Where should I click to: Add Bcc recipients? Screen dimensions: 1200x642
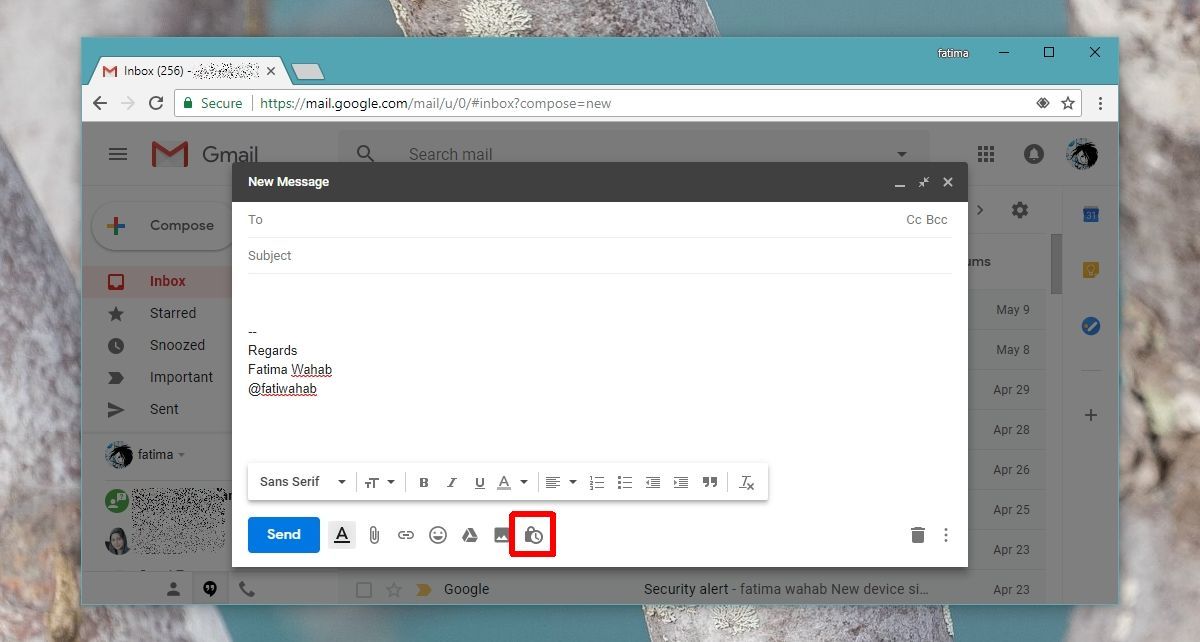[937, 220]
